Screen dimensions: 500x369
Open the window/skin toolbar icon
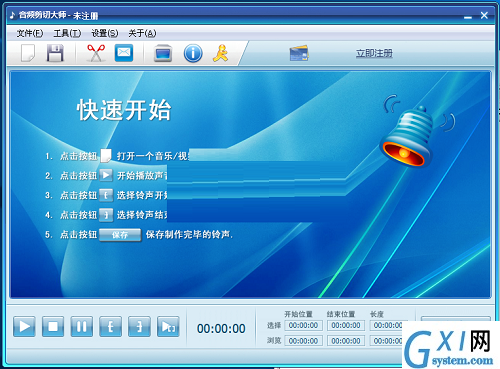(163, 53)
